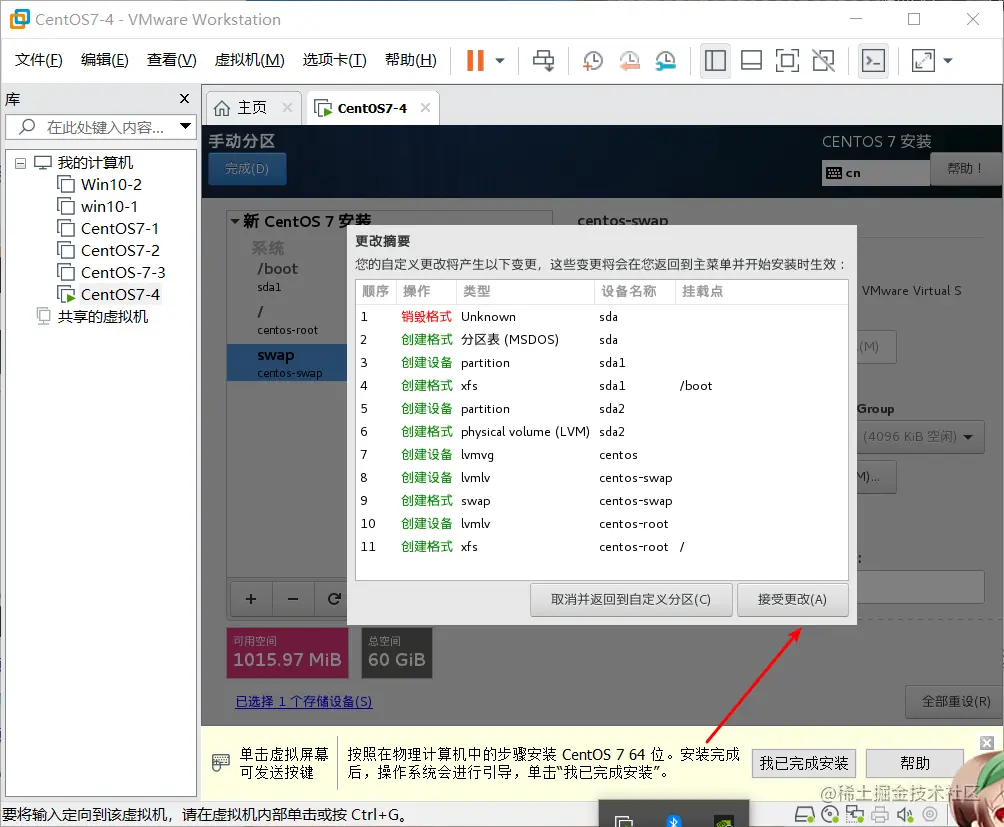Click the 顺序 column header
Viewport: 1004px width, 827px height.
376,291
